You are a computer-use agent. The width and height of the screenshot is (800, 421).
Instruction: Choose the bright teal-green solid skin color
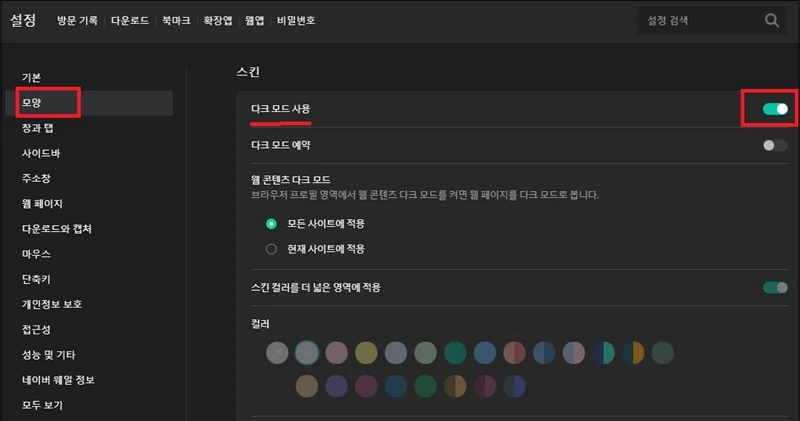455,353
